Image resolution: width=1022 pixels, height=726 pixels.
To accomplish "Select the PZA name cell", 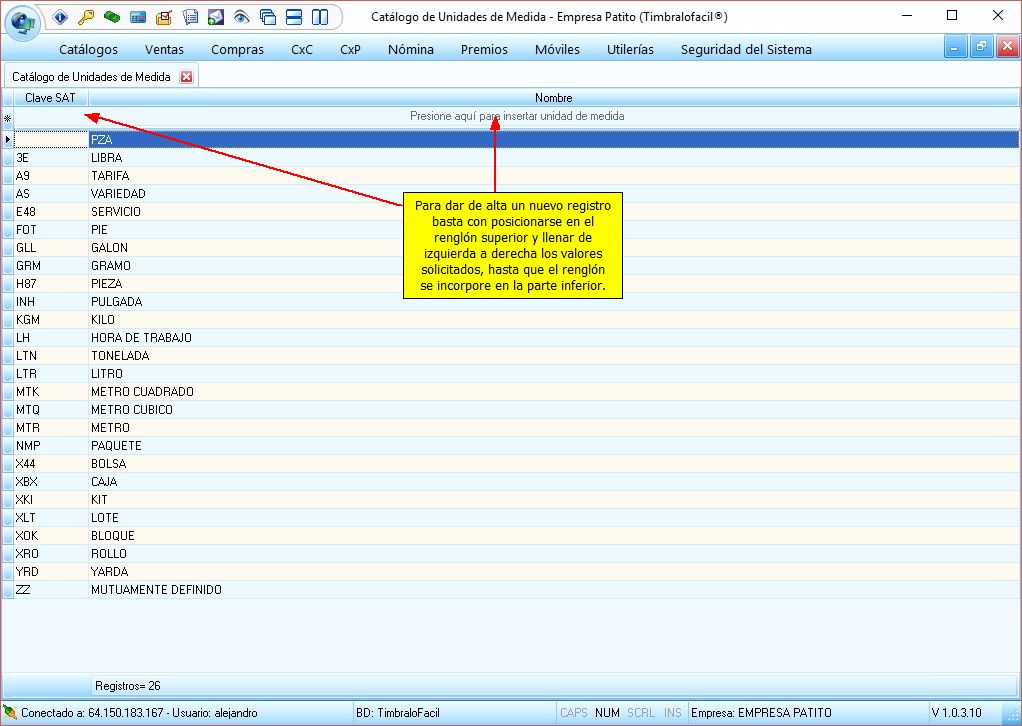I will [553, 139].
